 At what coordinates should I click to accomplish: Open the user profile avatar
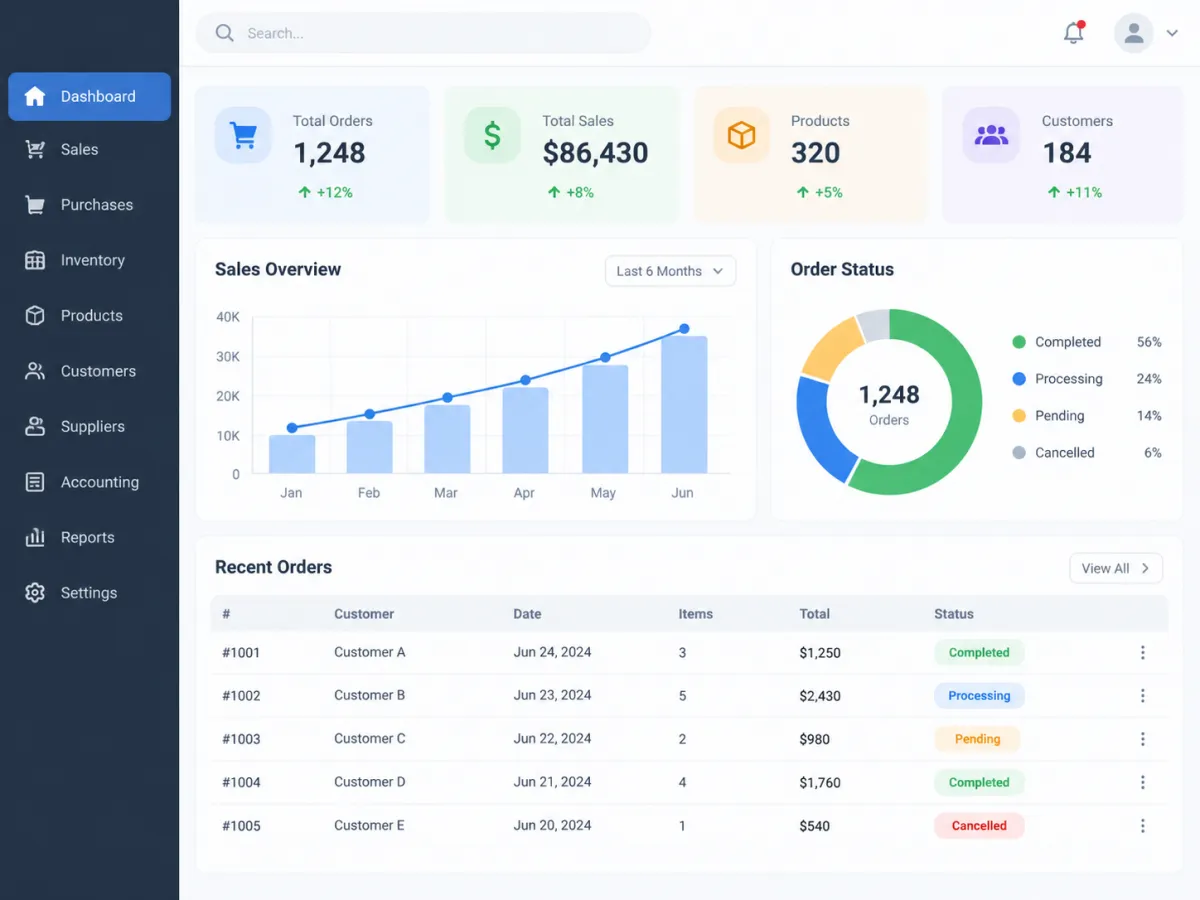[x=1134, y=33]
